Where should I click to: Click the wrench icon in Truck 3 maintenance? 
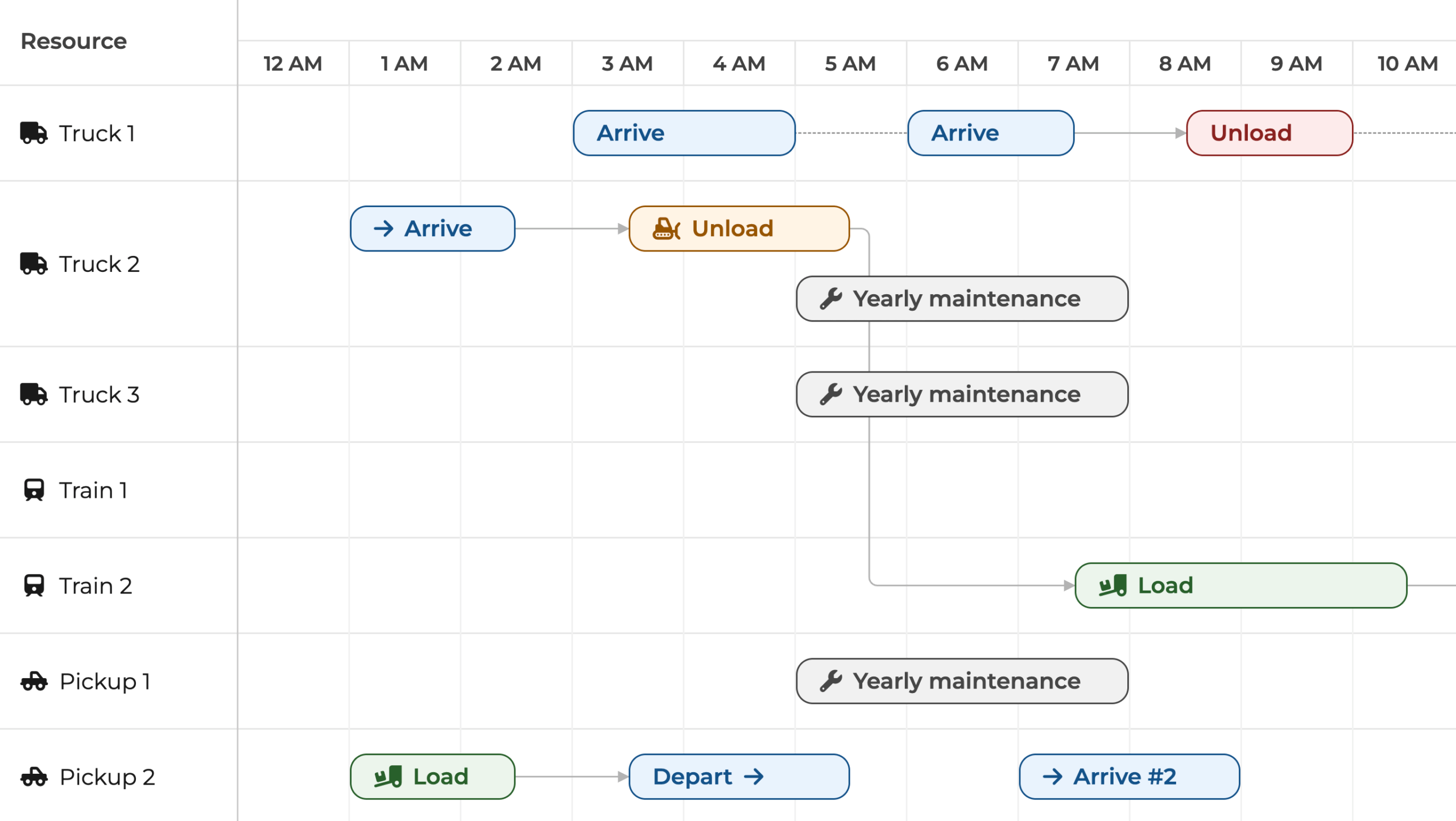point(831,394)
